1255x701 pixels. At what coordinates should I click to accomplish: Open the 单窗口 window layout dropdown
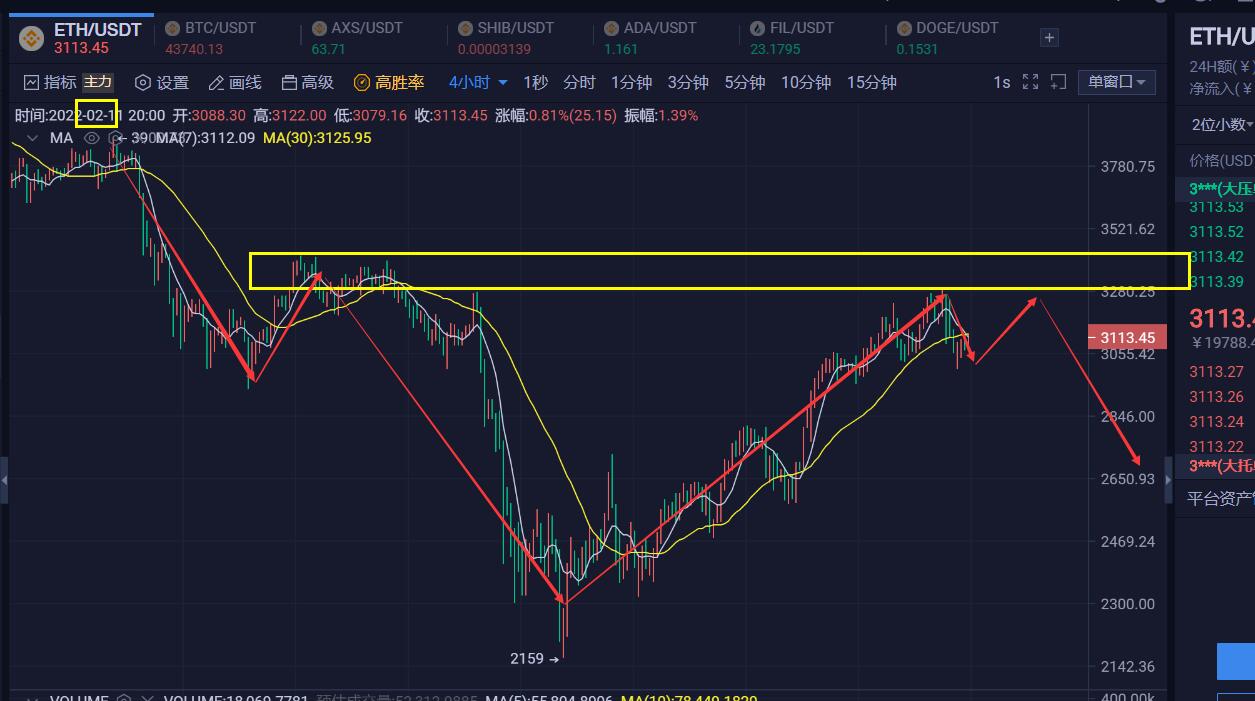click(x=1117, y=82)
